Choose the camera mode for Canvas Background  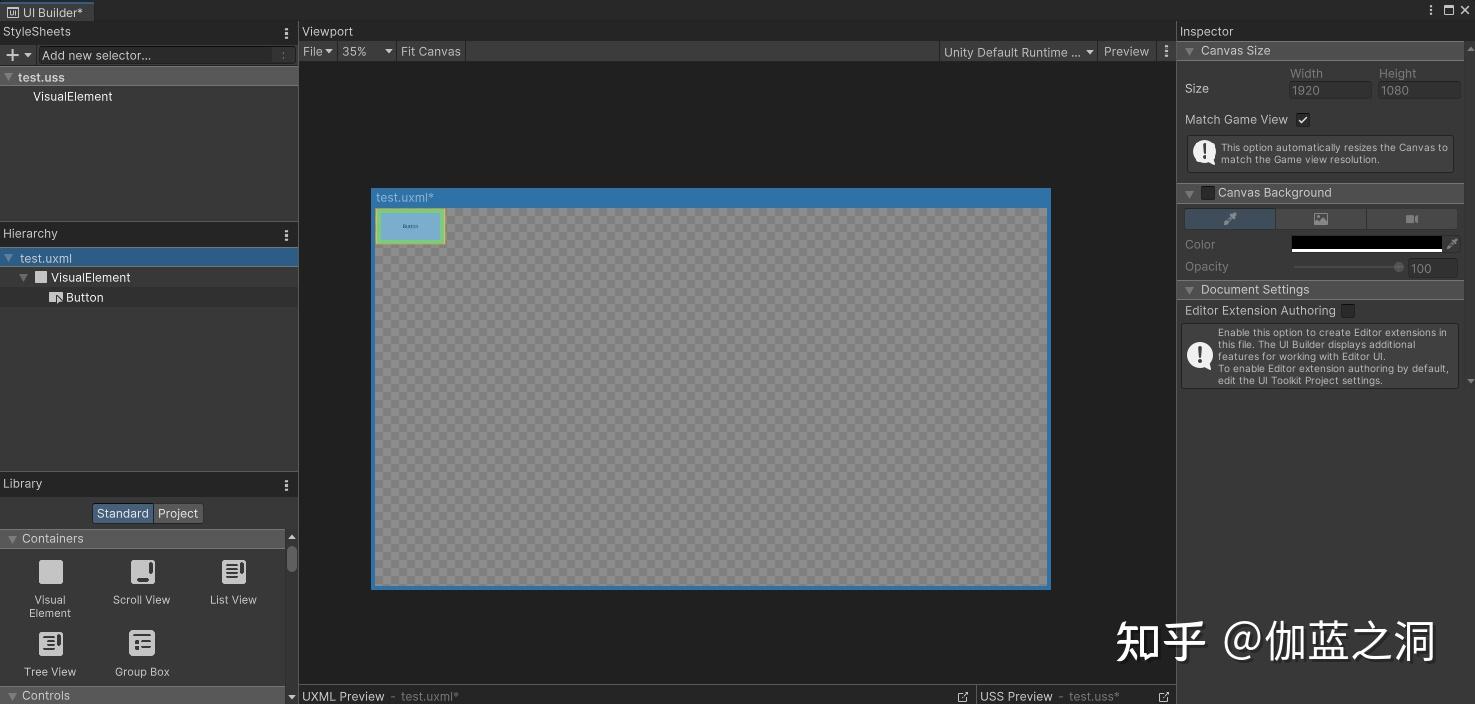(1411, 218)
